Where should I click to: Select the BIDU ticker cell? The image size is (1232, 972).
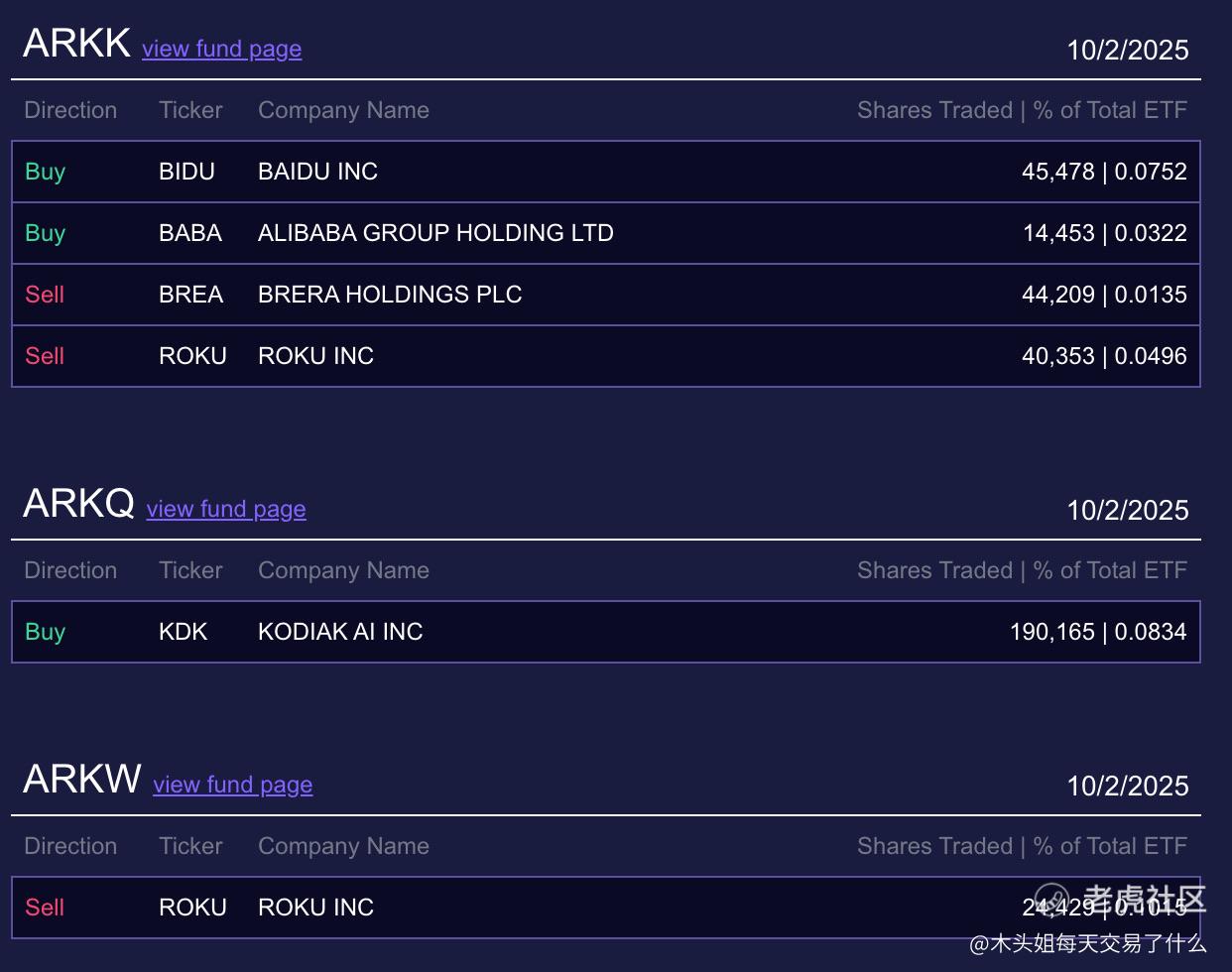186,172
